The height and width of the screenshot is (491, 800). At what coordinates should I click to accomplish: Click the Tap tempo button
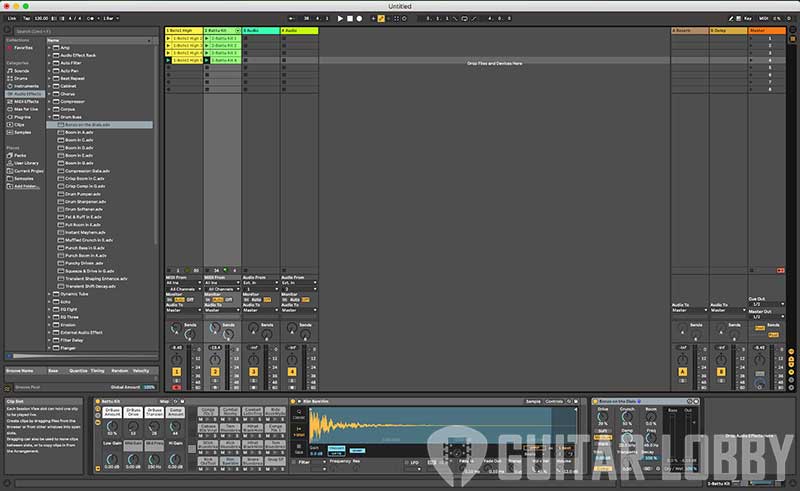(26, 18)
